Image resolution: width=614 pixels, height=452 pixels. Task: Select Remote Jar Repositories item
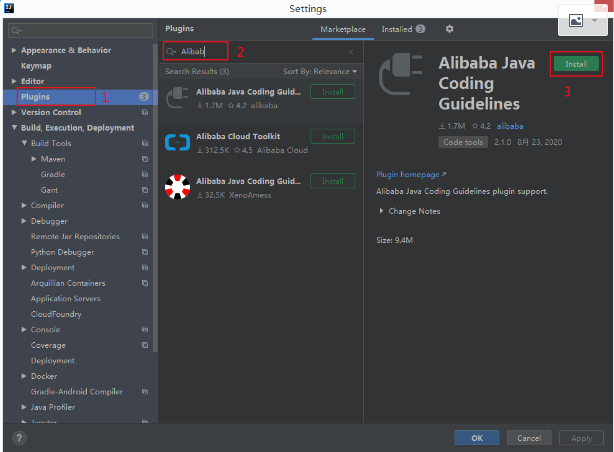pyautogui.click(x=75, y=236)
